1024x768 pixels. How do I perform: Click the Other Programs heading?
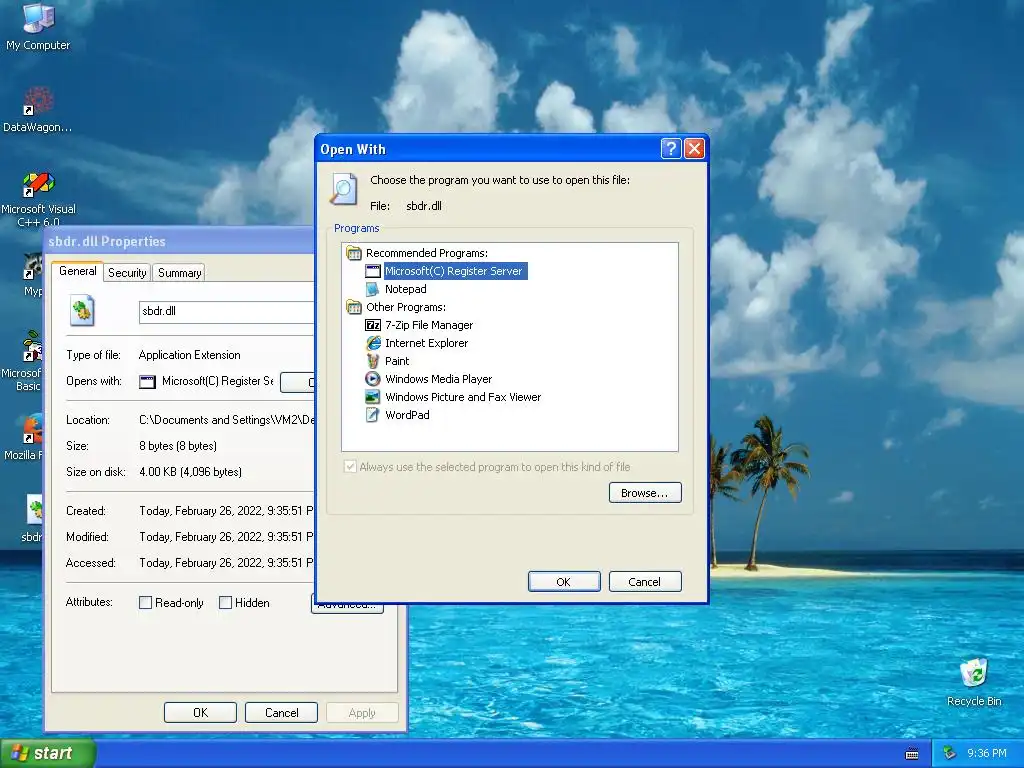click(406, 307)
